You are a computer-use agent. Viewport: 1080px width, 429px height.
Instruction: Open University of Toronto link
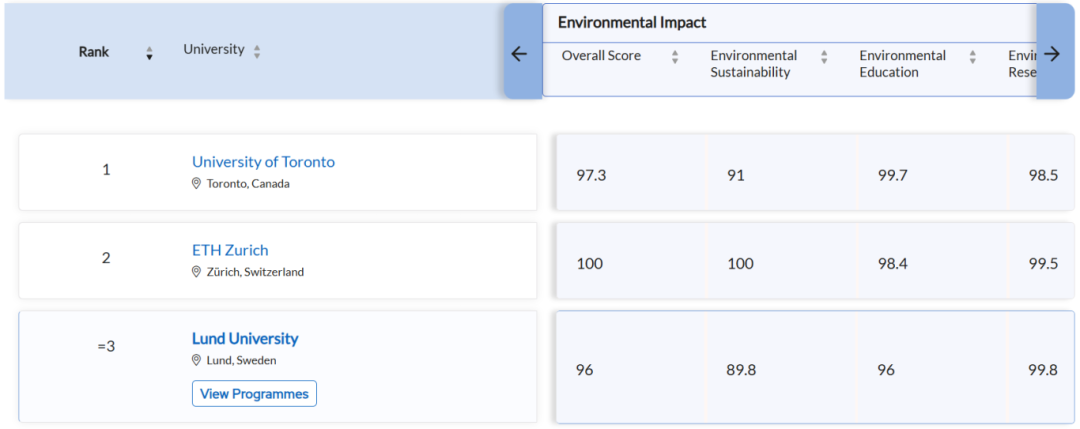coord(263,162)
